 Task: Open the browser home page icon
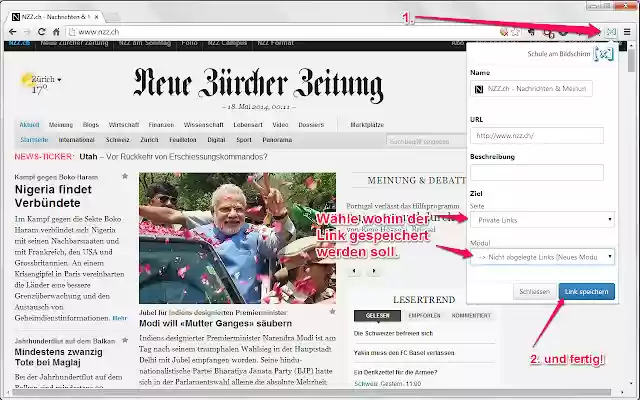[x=56, y=31]
